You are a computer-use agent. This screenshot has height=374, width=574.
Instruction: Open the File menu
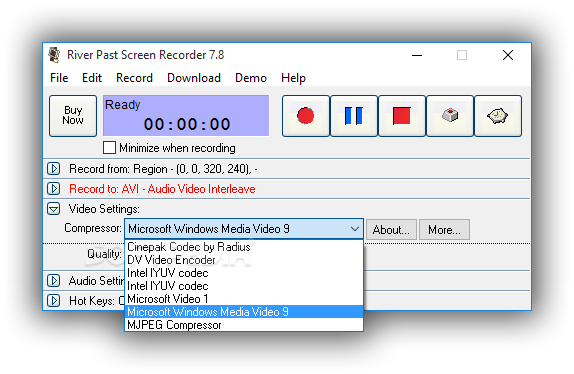tap(59, 78)
